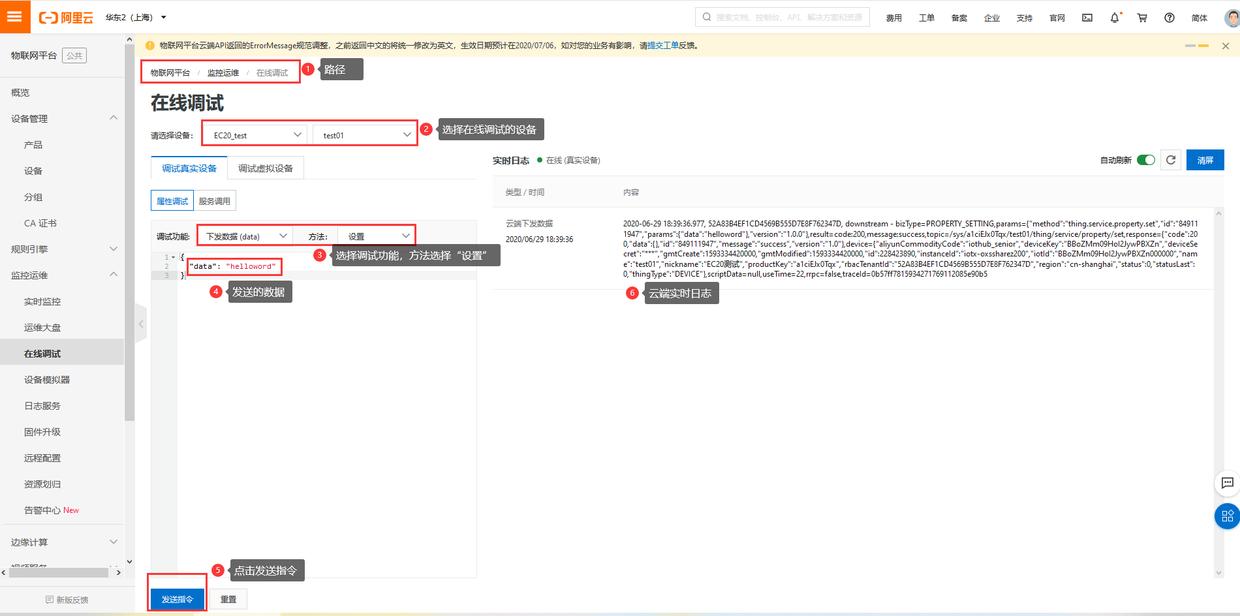Open the feedback chat icon on right edge
The height and width of the screenshot is (616, 1240).
coord(1227,483)
